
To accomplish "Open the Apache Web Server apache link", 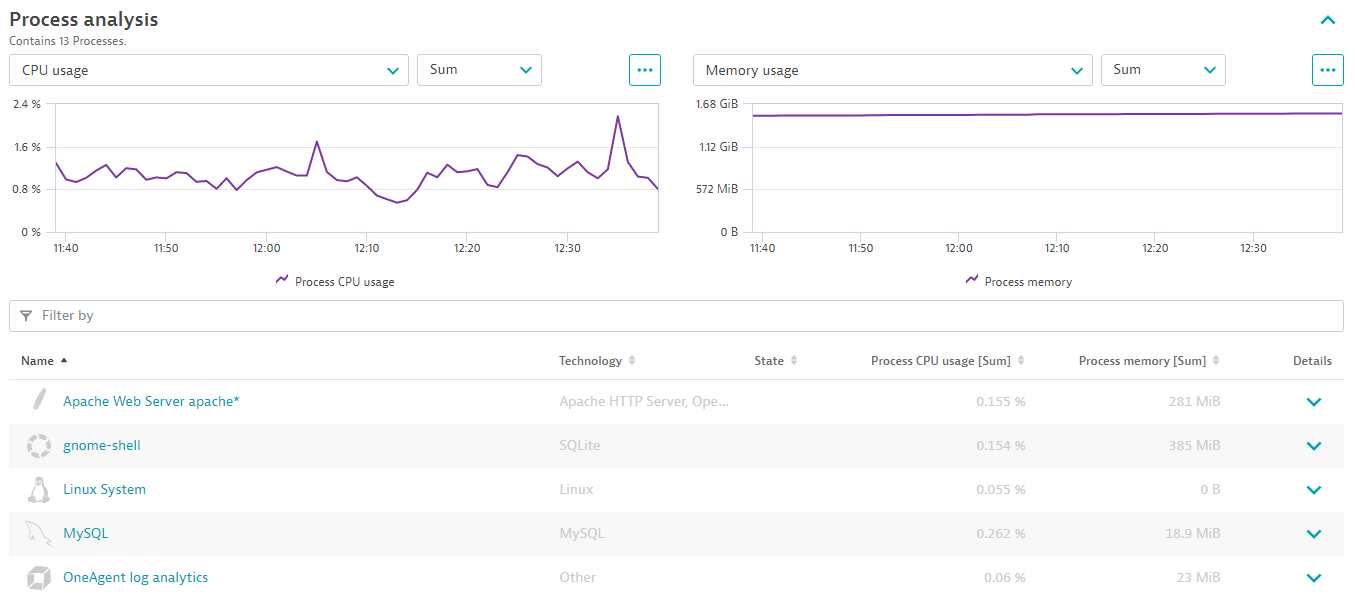I will [x=151, y=401].
